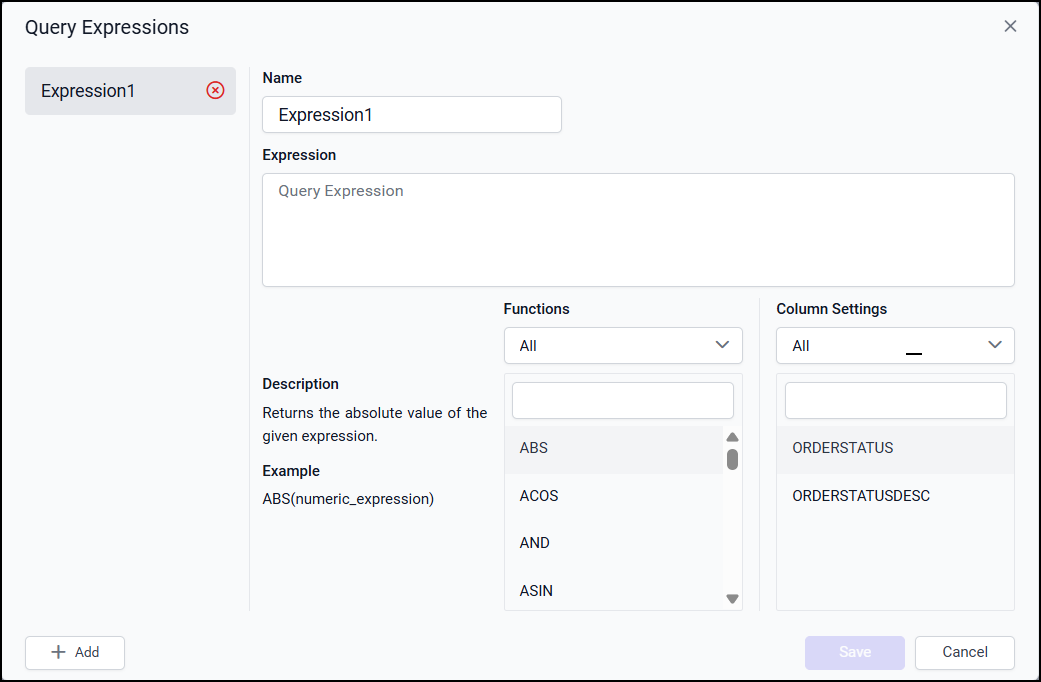The width and height of the screenshot is (1041, 682).
Task: Click the functions search box
Action: pyautogui.click(x=622, y=401)
